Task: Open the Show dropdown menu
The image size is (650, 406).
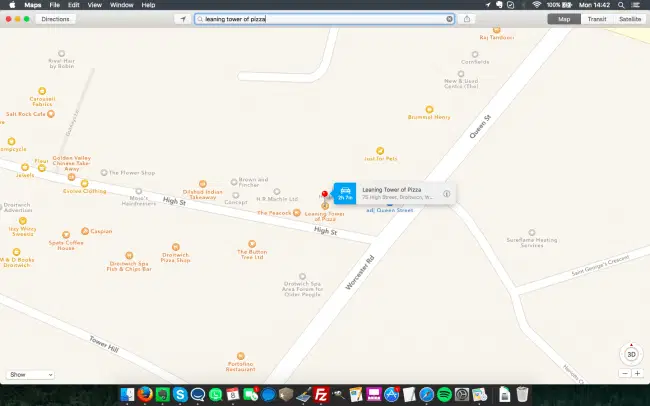Action: pyautogui.click(x=30, y=374)
